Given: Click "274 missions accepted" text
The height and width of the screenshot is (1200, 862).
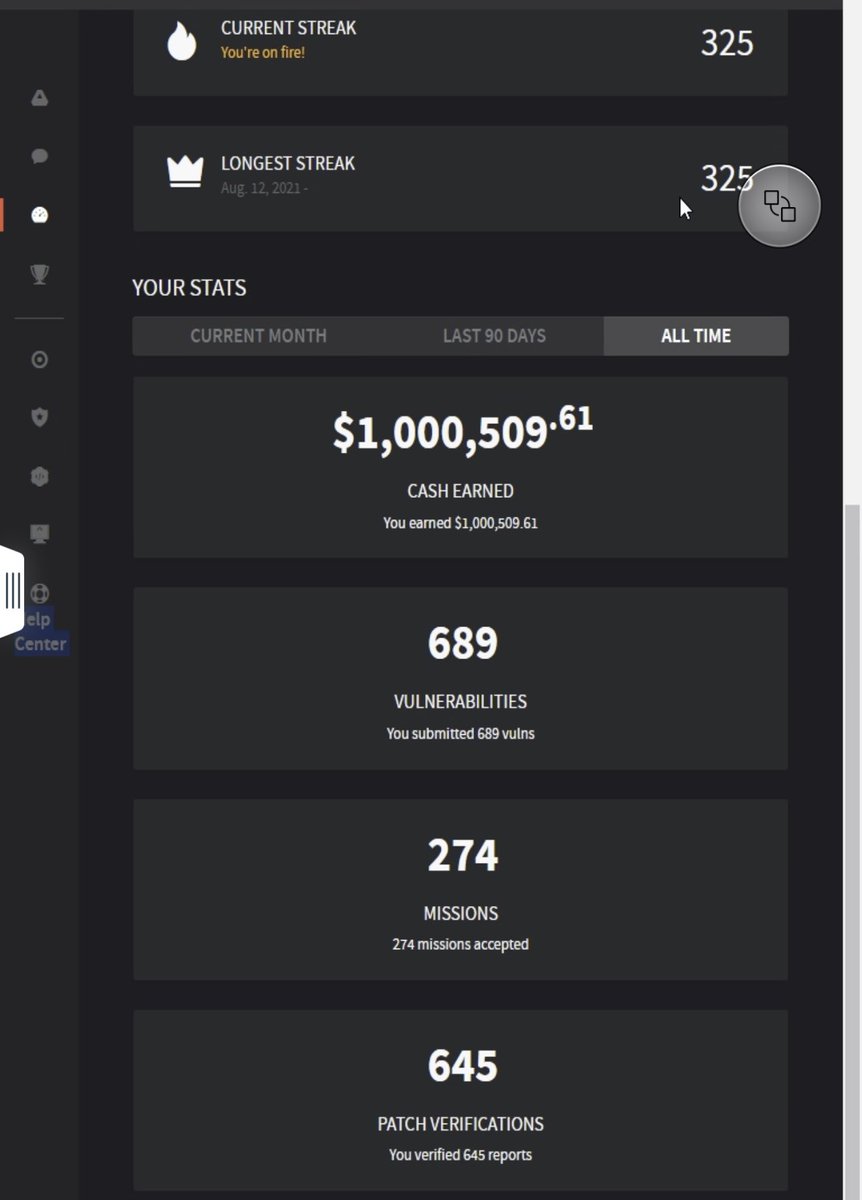Looking at the screenshot, I should coord(460,944).
